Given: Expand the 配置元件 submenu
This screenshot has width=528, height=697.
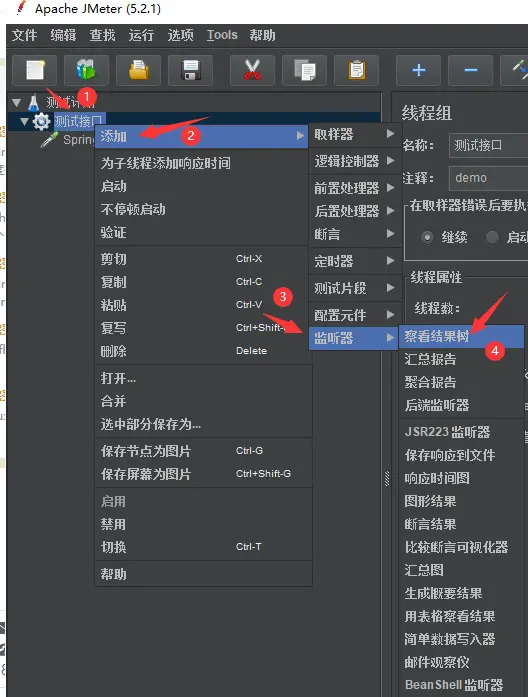Looking at the screenshot, I should pos(353,315).
